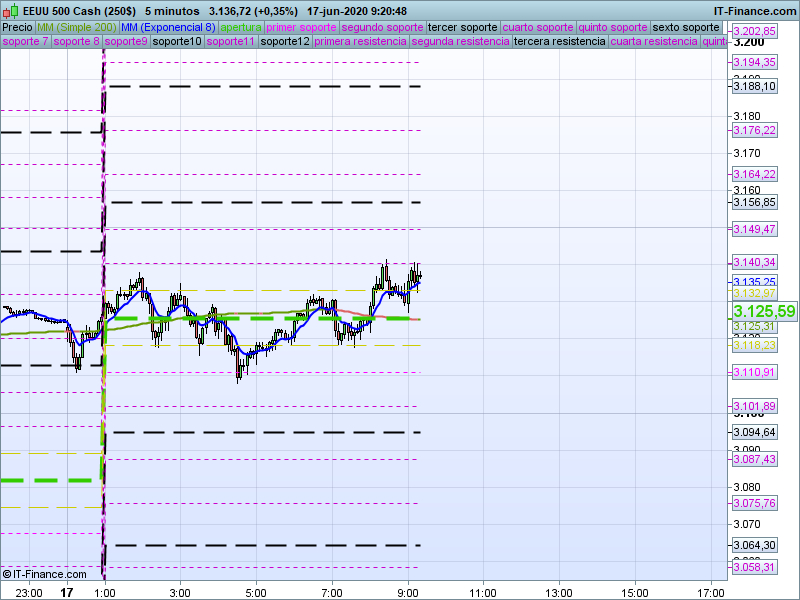The width and height of the screenshot is (800, 600).
Task: Click the EEUU 500 Cash (250$) title
Action: pos(80,11)
